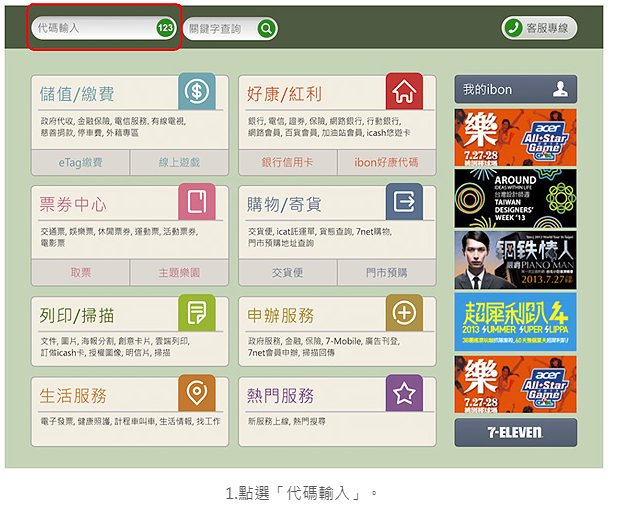Click the 關鍵字查詢 search field
The image size is (619, 514).
point(230,28)
